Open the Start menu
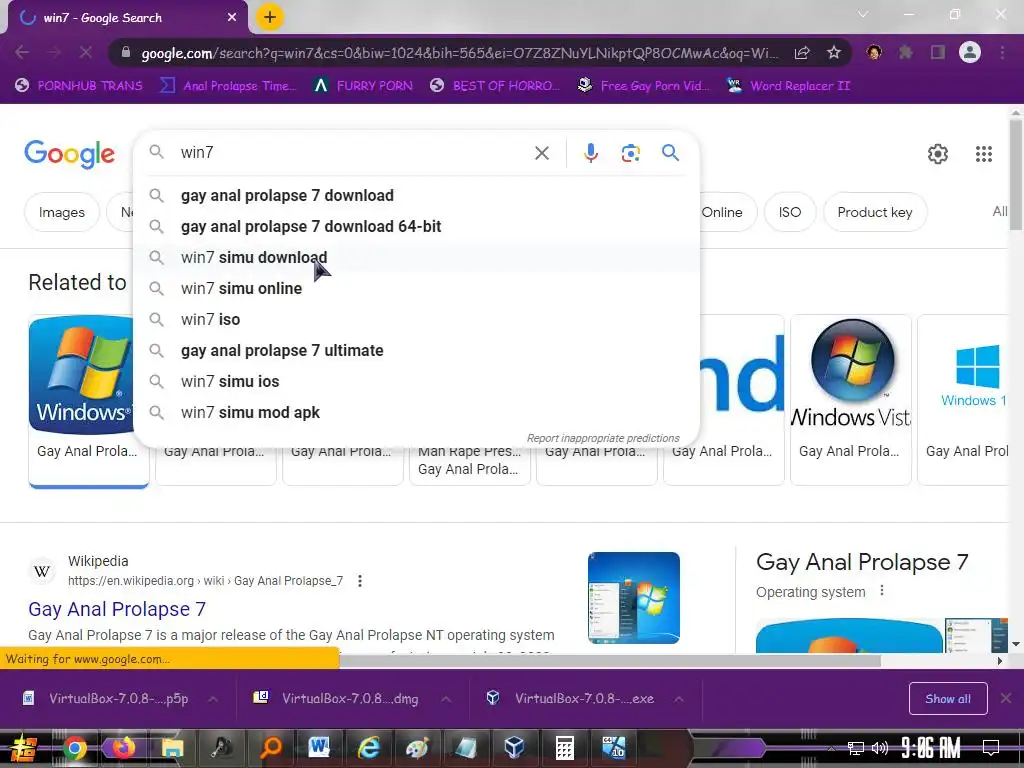 coord(24,748)
